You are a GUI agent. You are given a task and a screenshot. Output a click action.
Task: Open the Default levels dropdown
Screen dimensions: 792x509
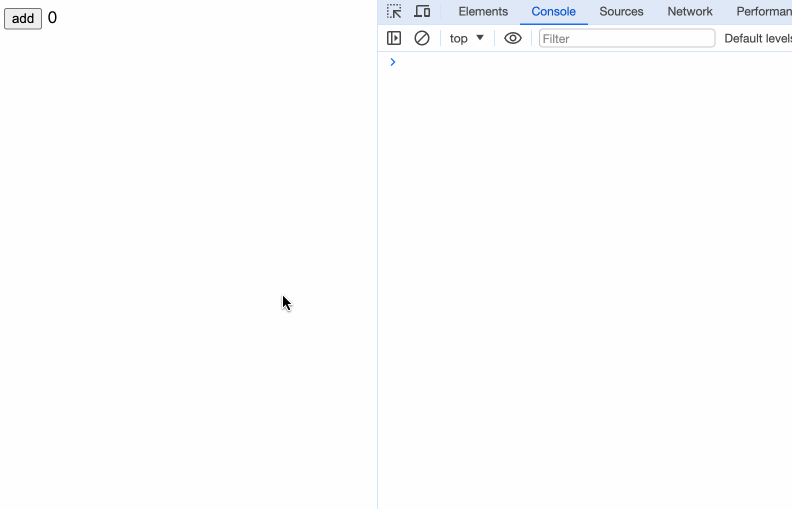[758, 38]
